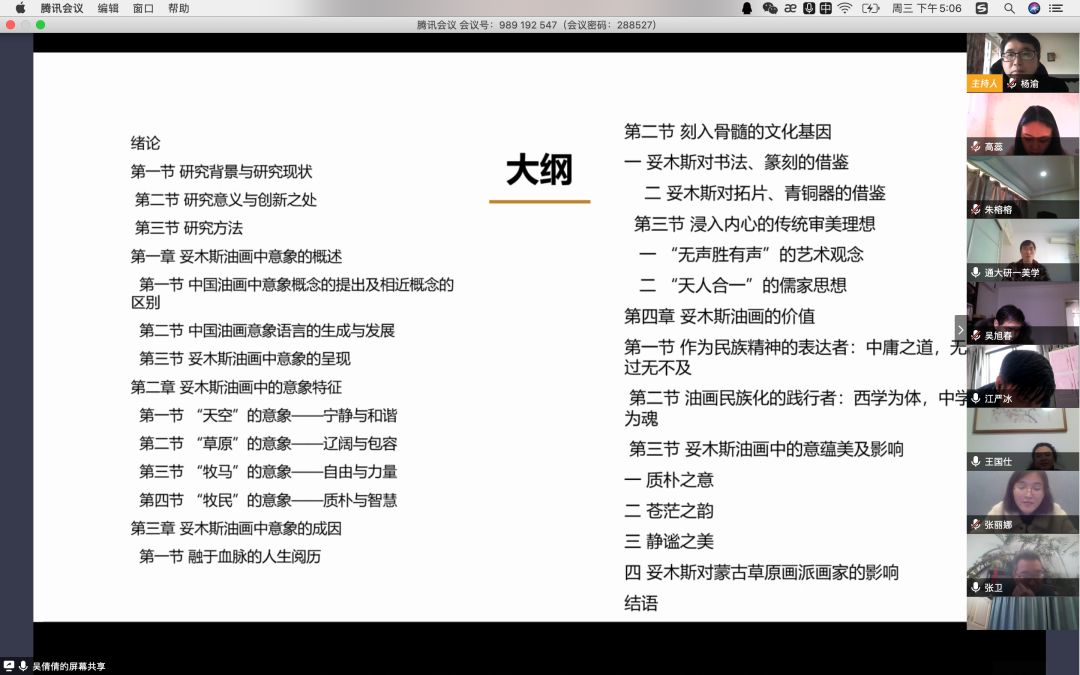Viewport: 1080px width, 675px height.
Task: Select 杨渝 host video thumbnail
Action: (x=1022, y=62)
